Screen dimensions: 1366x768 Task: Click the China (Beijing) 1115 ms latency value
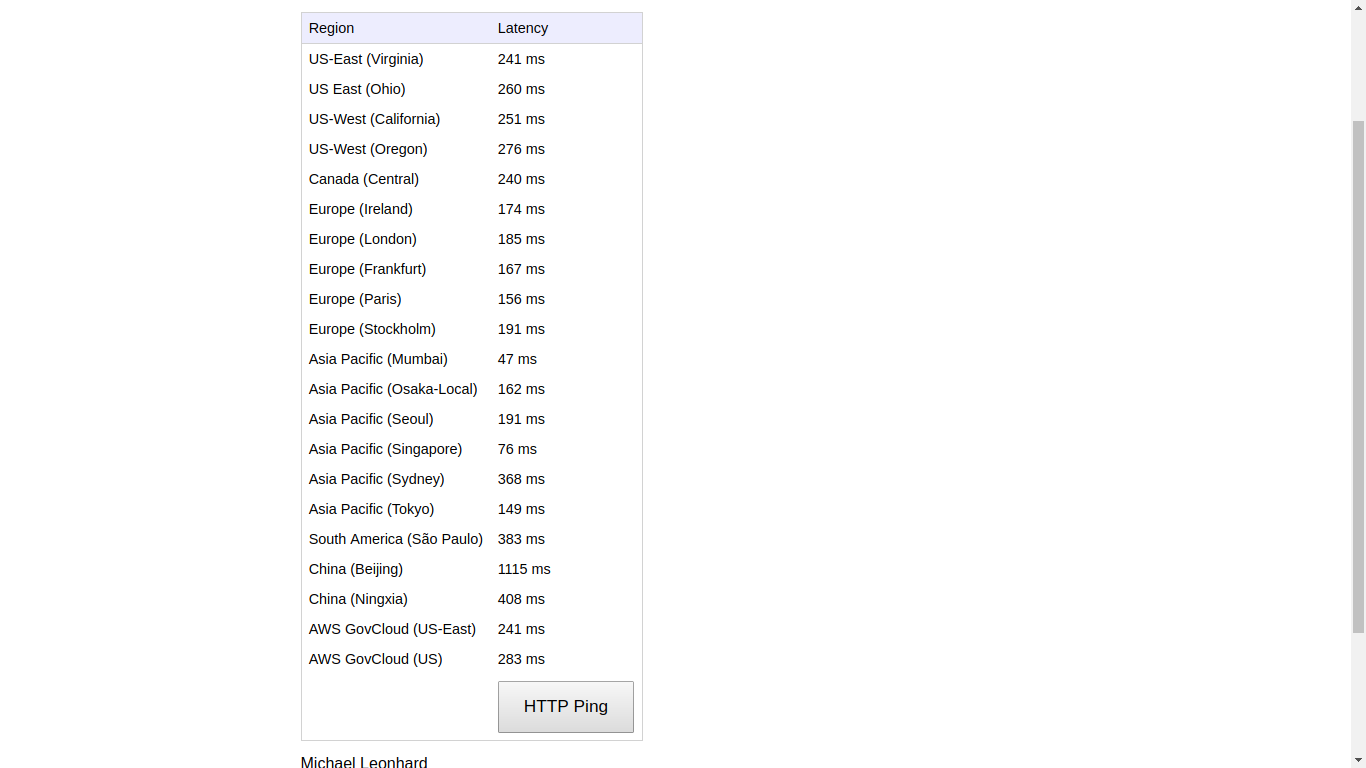click(524, 569)
